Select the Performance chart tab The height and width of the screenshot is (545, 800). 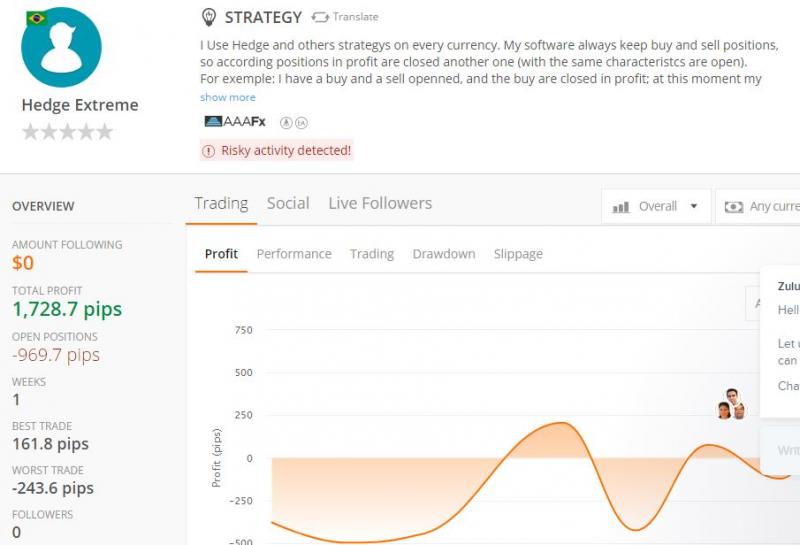click(294, 254)
